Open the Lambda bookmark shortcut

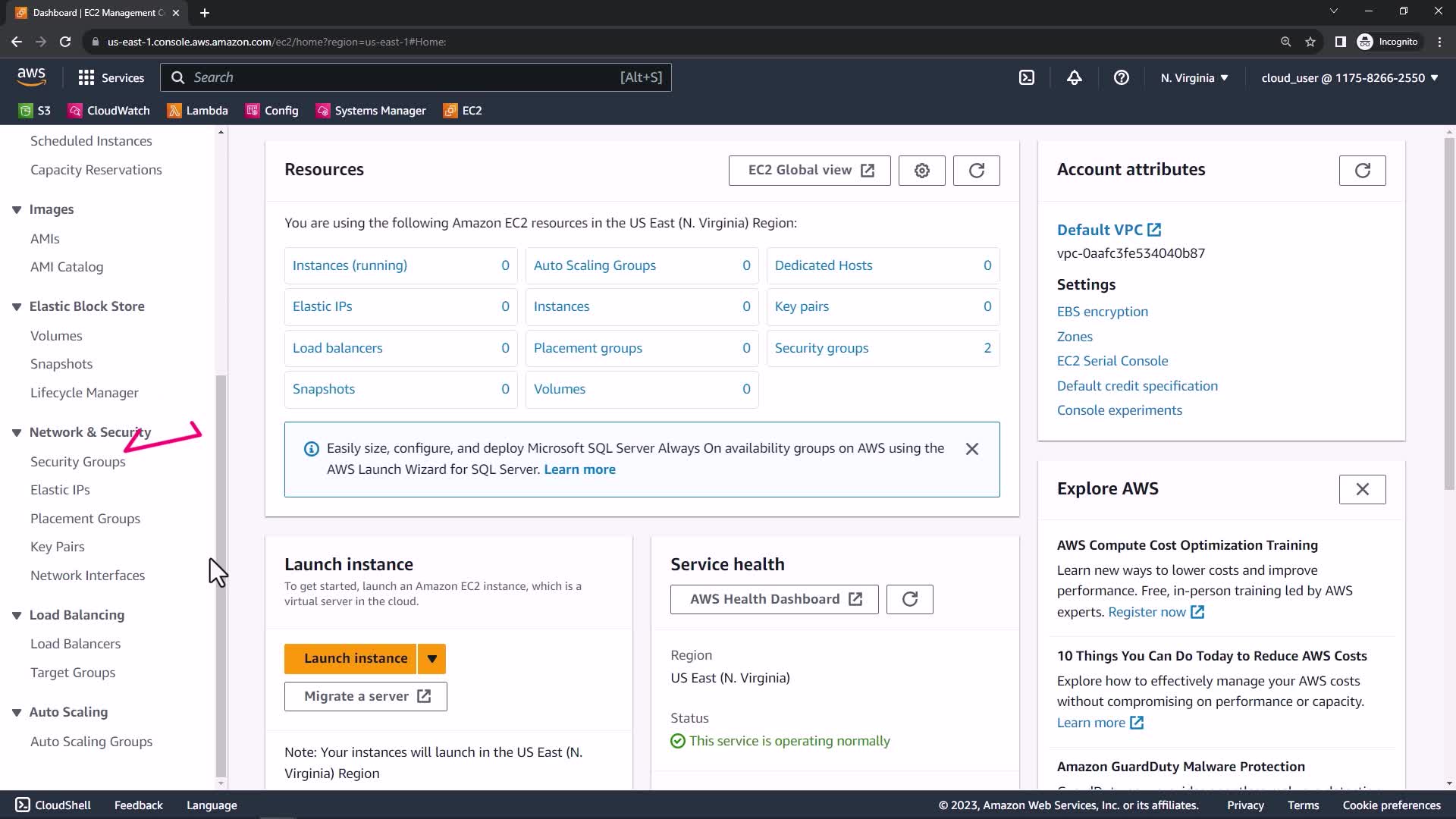pos(198,111)
